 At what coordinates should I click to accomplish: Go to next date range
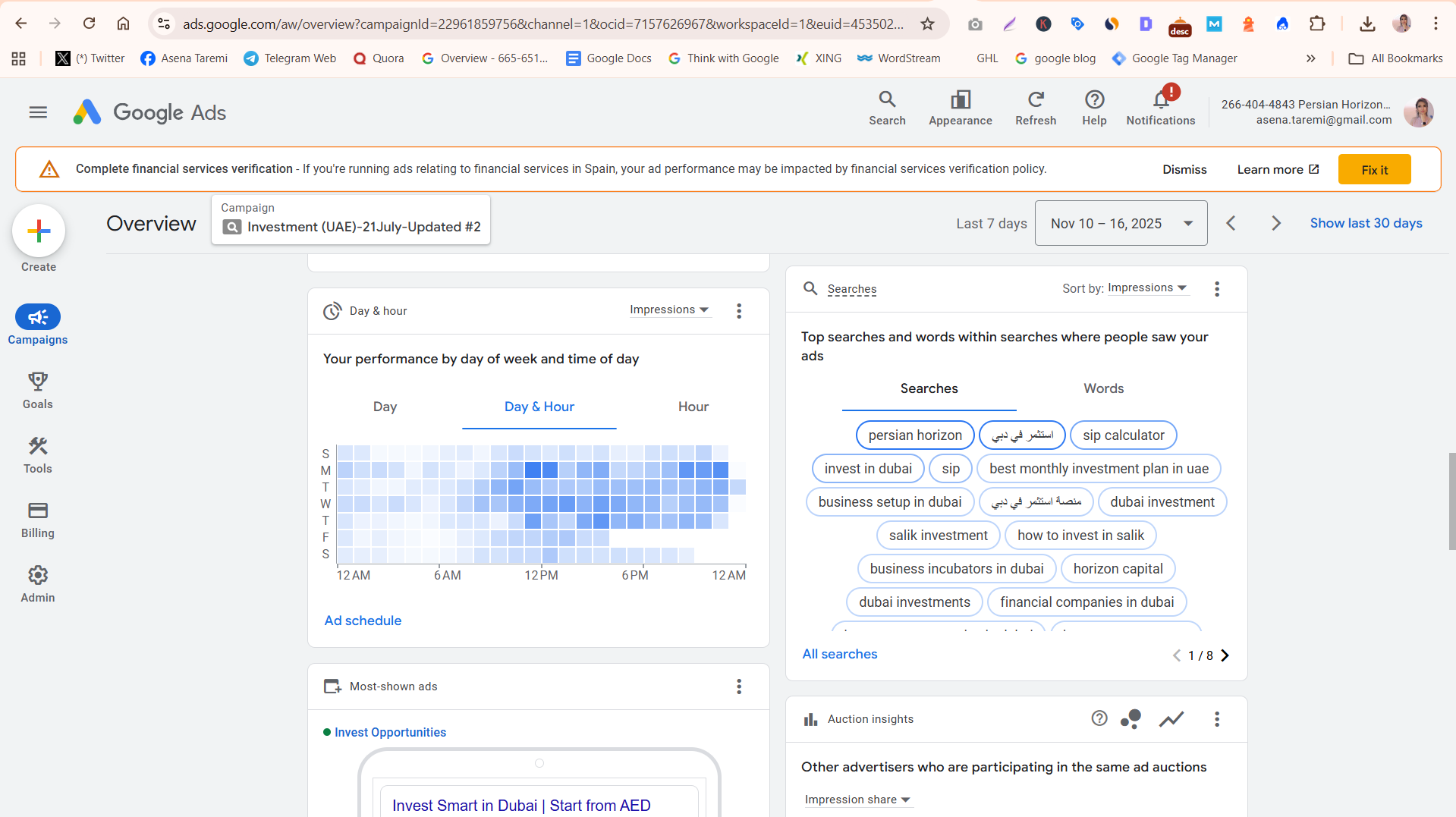click(x=1275, y=223)
